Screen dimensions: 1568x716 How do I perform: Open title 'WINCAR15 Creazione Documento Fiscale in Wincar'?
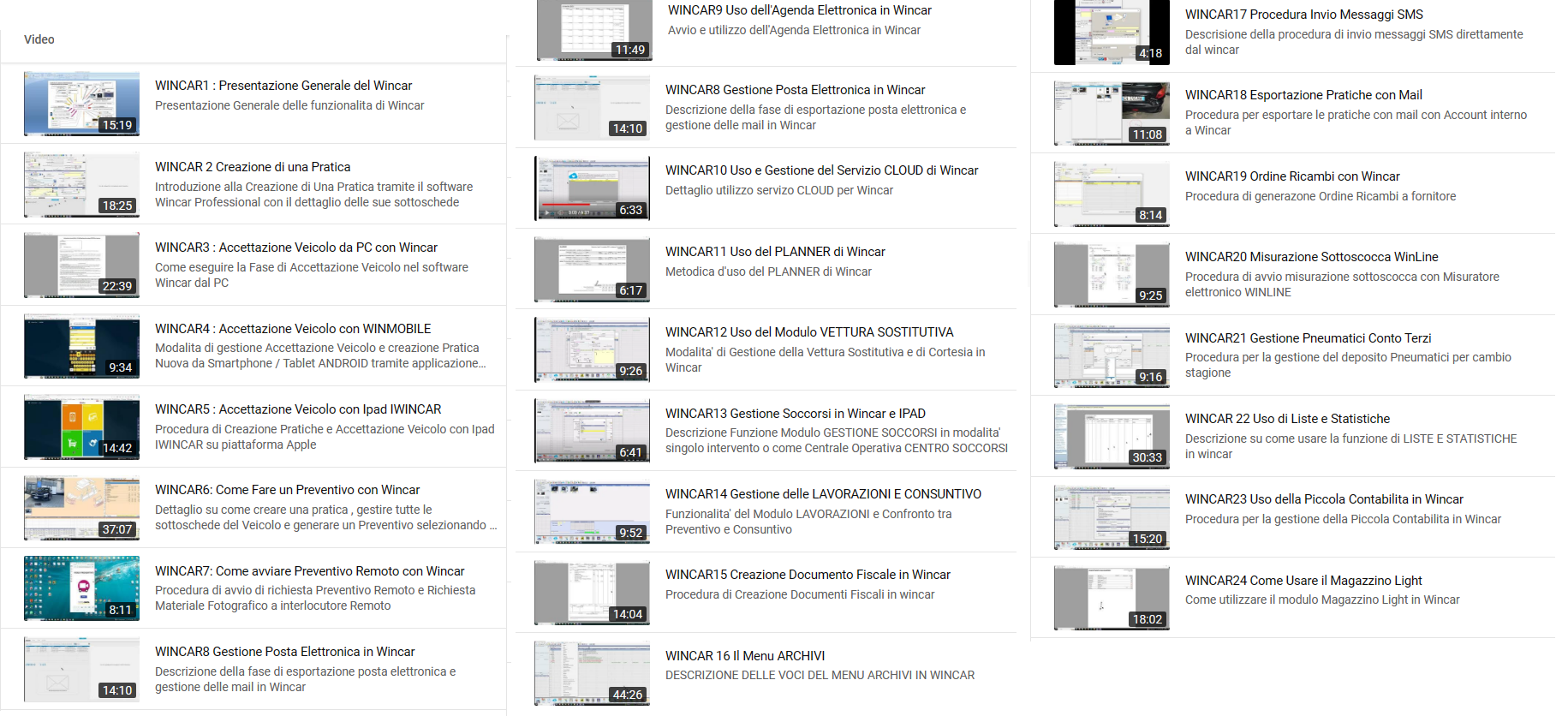coord(808,575)
